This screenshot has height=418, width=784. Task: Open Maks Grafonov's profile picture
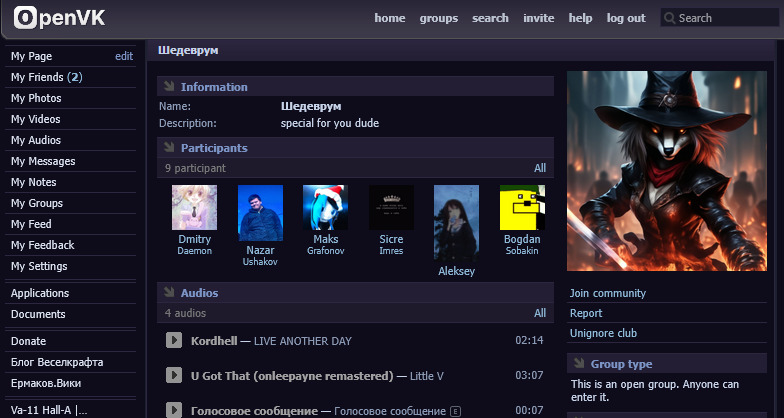[x=325, y=207]
